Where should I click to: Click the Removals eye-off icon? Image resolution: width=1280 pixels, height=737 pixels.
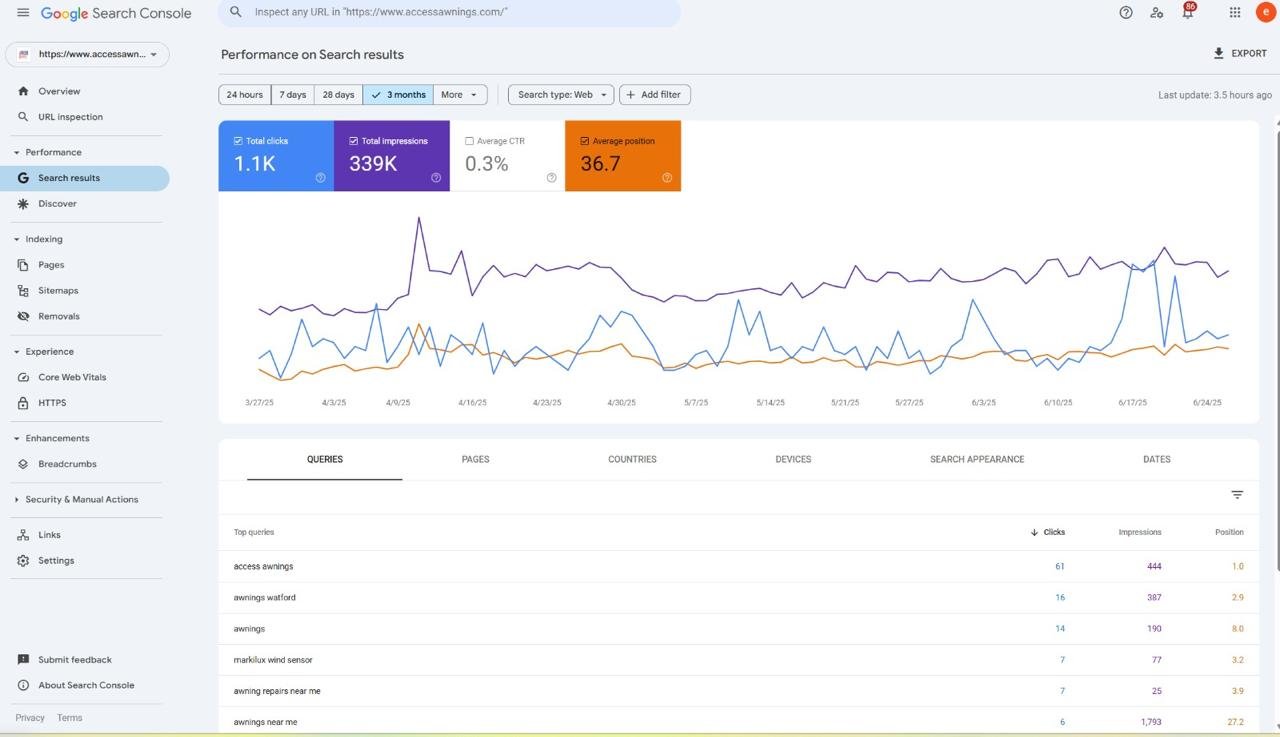point(23,316)
